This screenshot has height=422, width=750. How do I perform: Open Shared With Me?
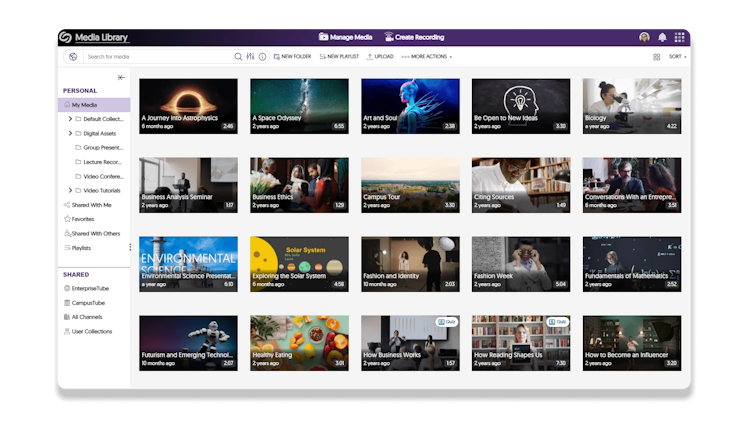point(88,205)
